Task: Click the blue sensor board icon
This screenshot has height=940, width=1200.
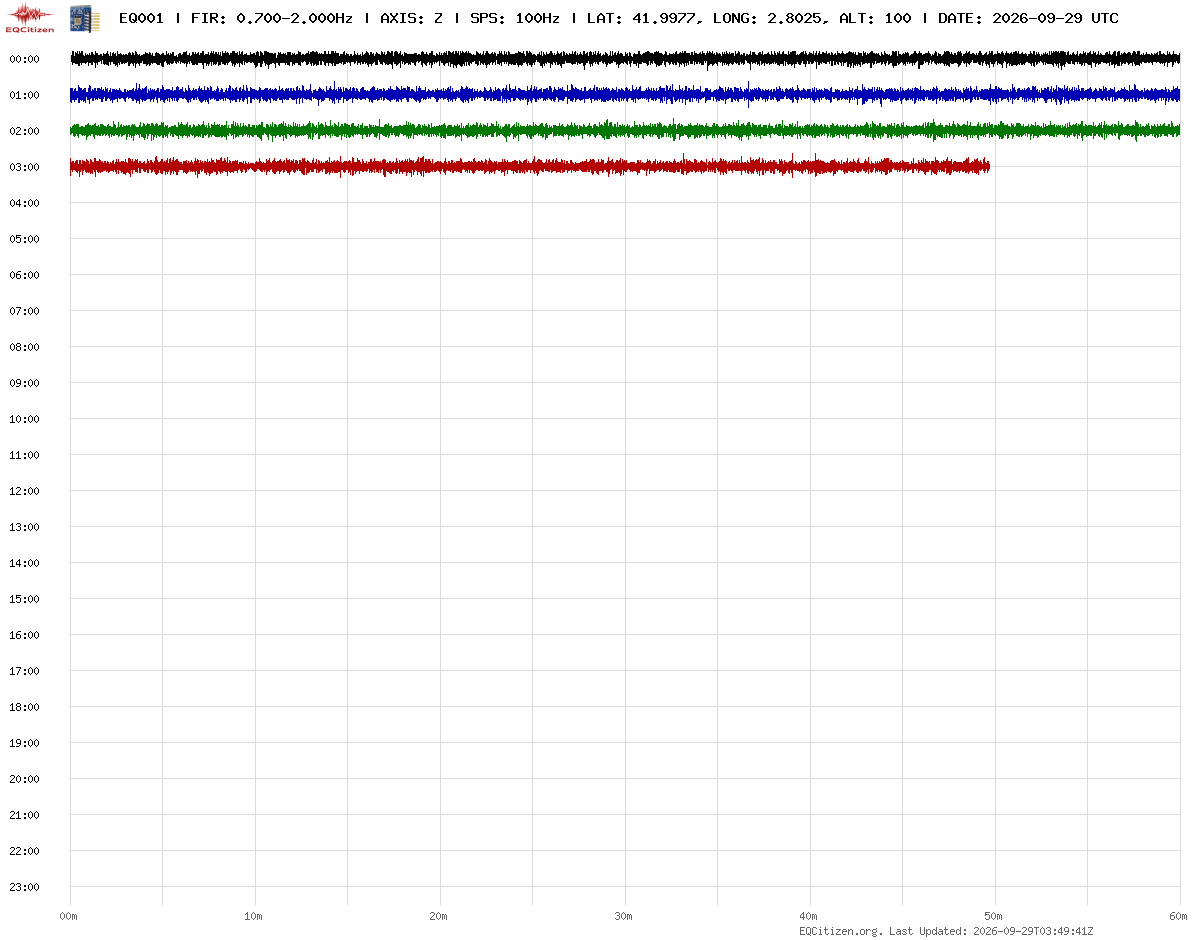Action: [78, 17]
